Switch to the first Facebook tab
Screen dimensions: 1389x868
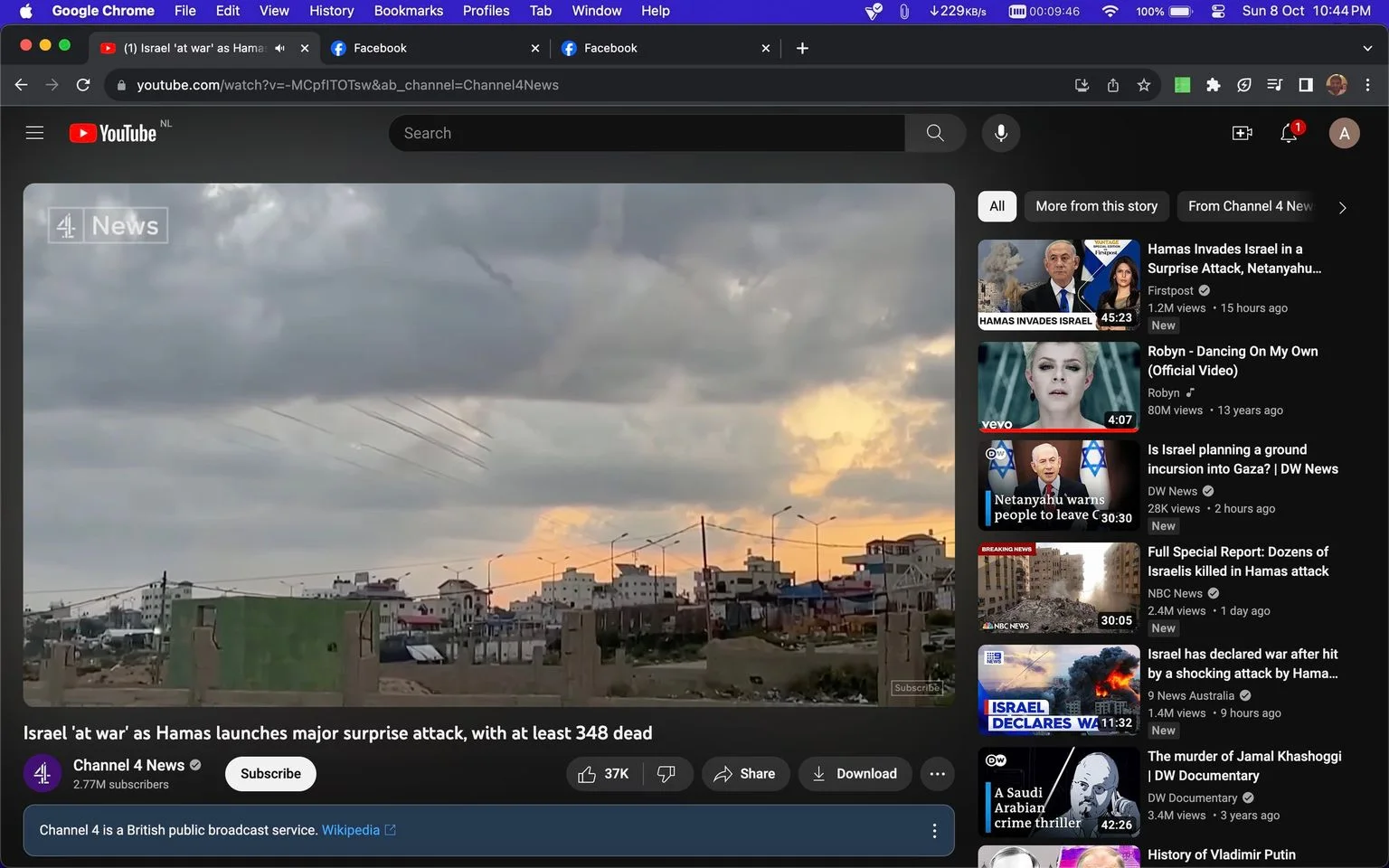pos(435,48)
